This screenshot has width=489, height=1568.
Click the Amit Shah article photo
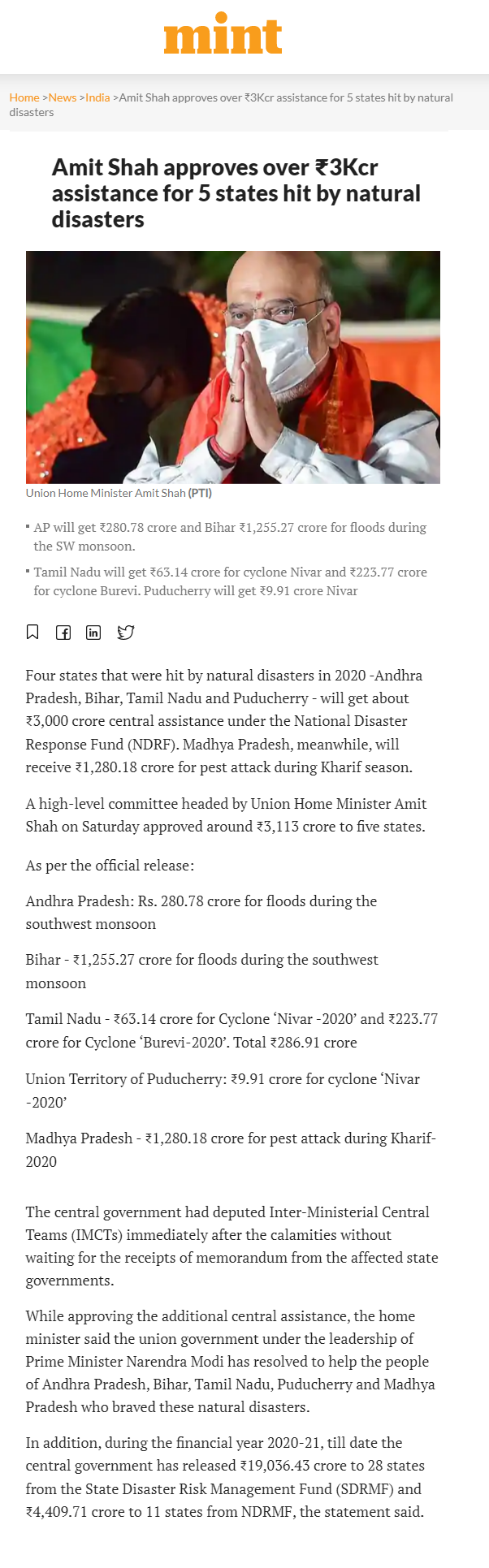coord(233,367)
